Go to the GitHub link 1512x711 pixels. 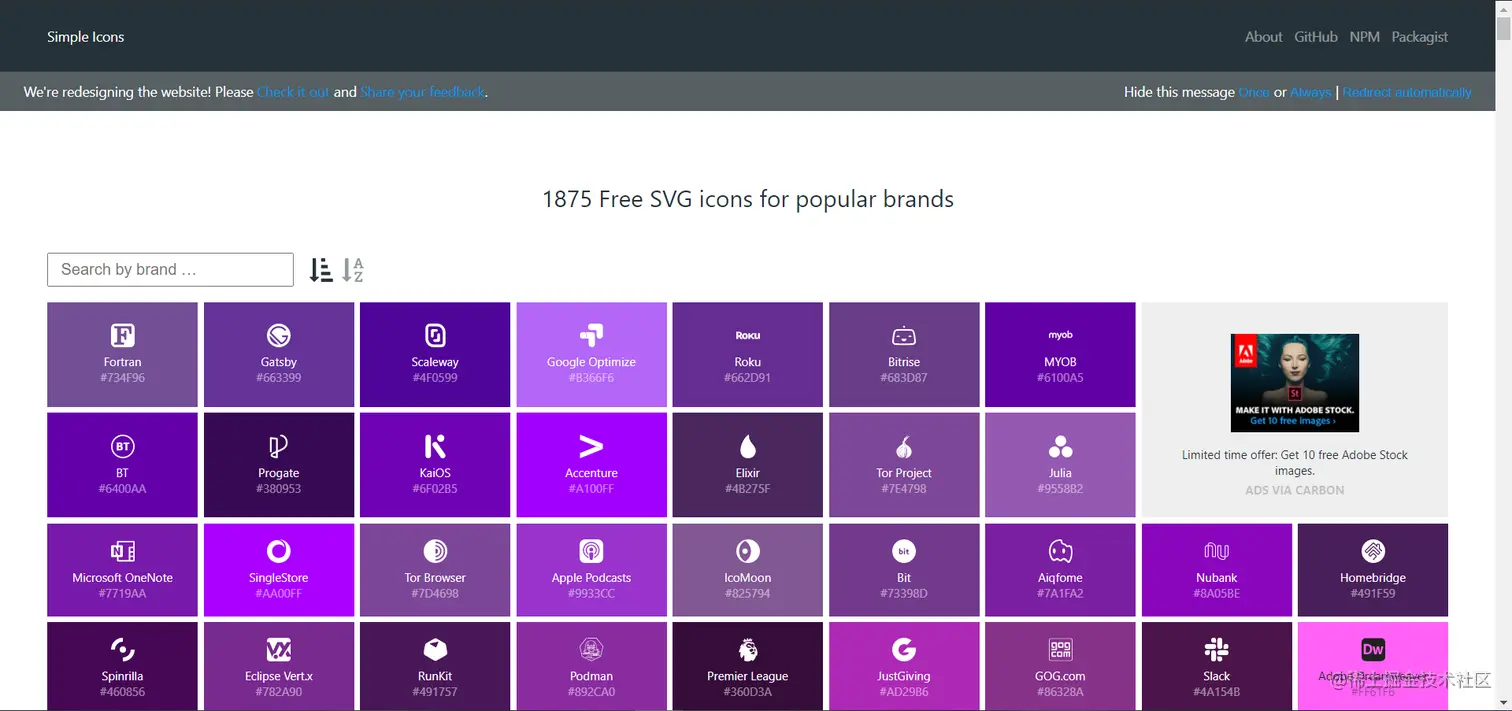click(1316, 37)
